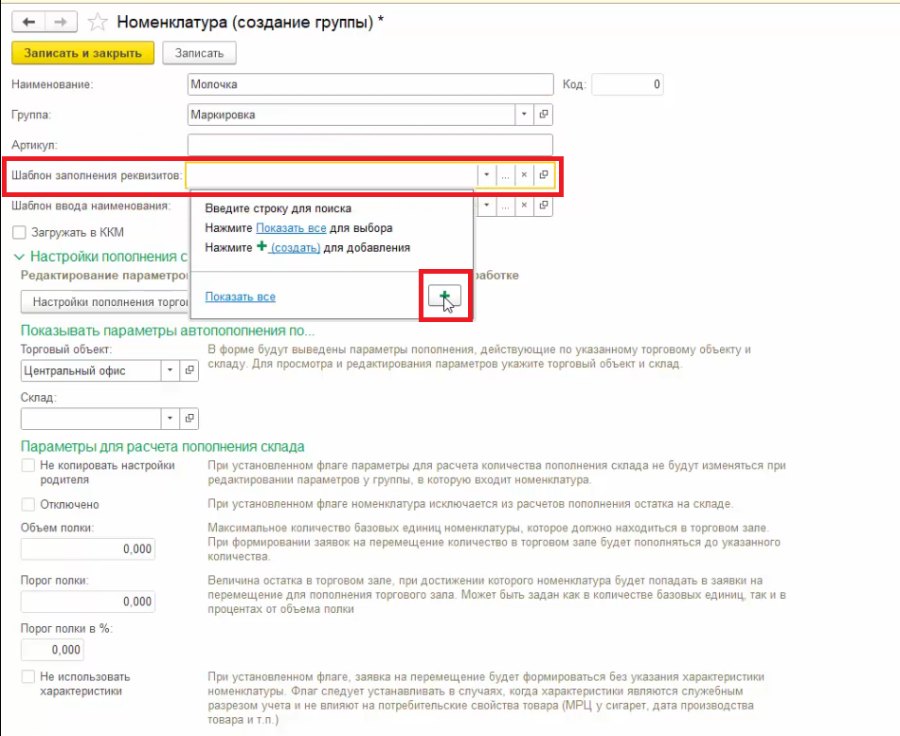
Task: Click into the Наименование field containing Молочка
Action: tap(370, 84)
